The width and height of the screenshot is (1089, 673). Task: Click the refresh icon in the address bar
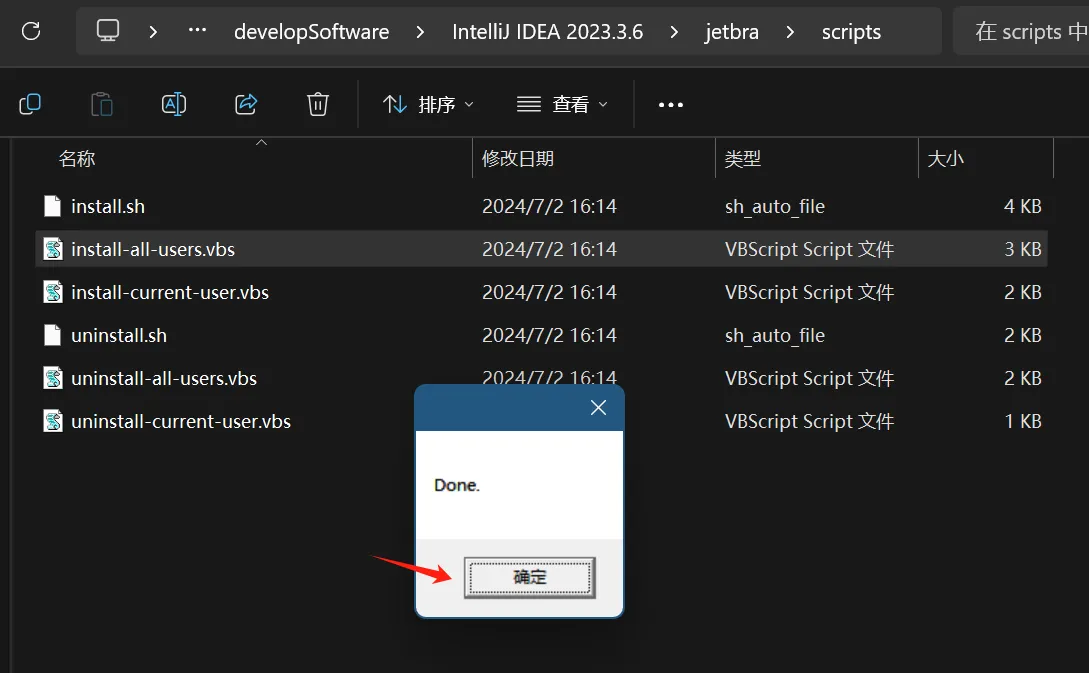click(x=31, y=31)
